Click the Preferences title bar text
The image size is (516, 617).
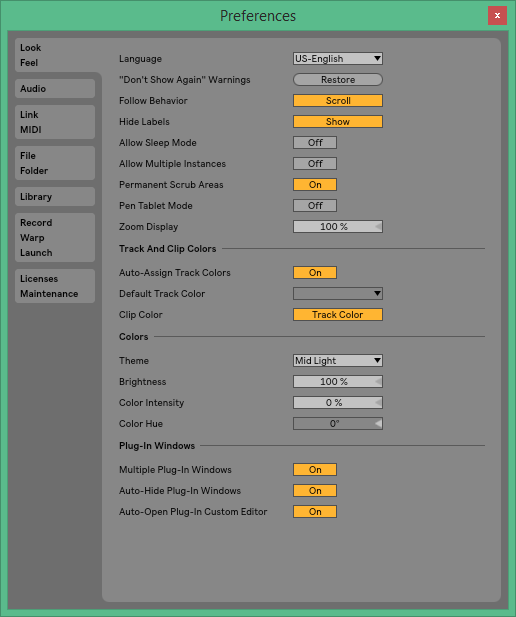point(258,16)
